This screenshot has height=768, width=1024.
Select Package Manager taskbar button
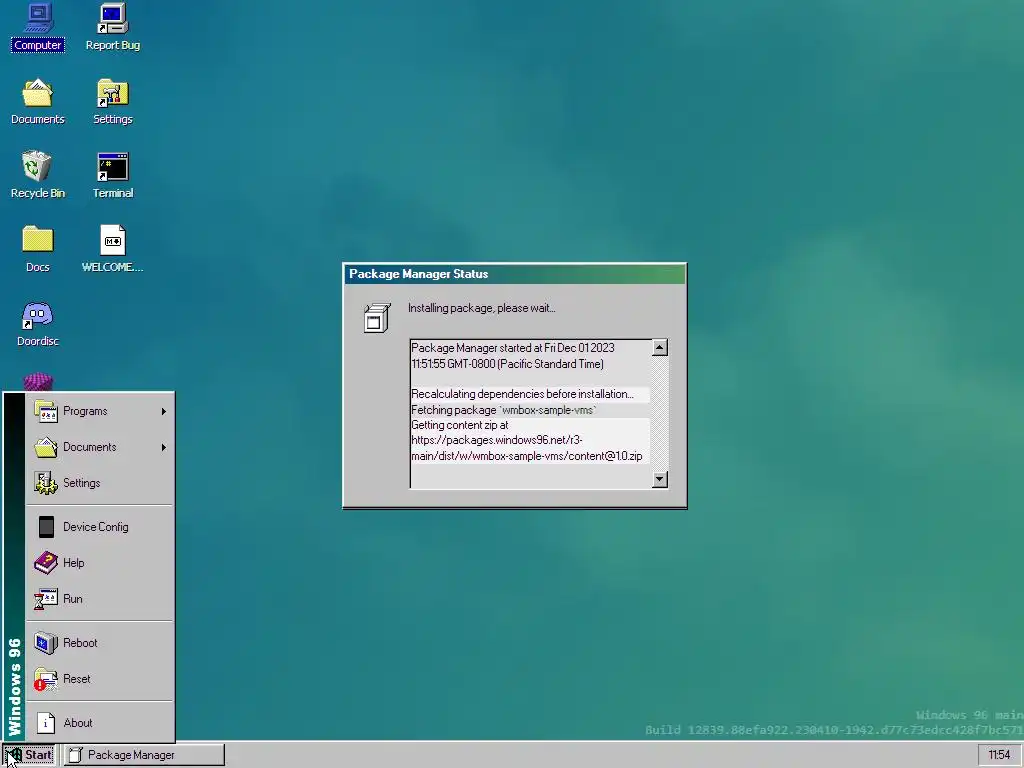(144, 755)
